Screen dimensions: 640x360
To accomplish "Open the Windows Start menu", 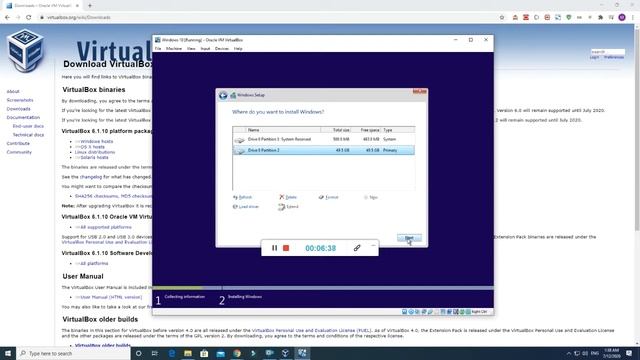I will click(8, 353).
